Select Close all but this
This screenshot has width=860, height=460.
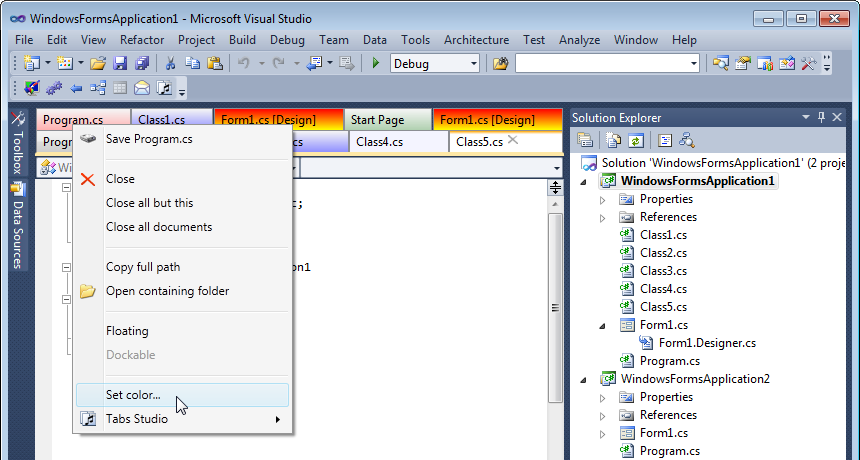pos(182,203)
